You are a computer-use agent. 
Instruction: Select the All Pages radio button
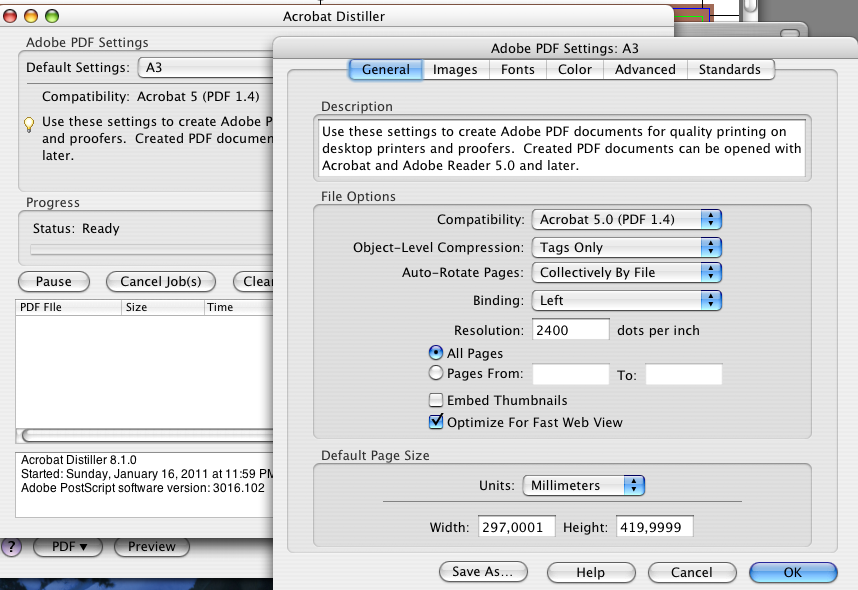(x=436, y=353)
